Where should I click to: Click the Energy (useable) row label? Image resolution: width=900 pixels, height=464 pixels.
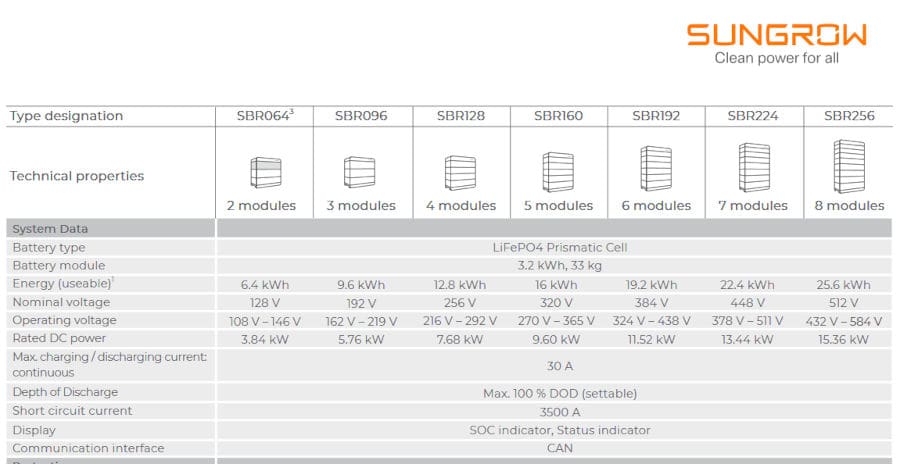coord(63,284)
